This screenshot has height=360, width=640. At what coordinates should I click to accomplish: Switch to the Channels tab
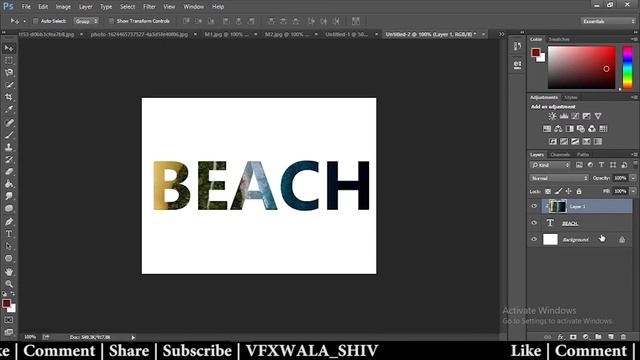point(560,155)
